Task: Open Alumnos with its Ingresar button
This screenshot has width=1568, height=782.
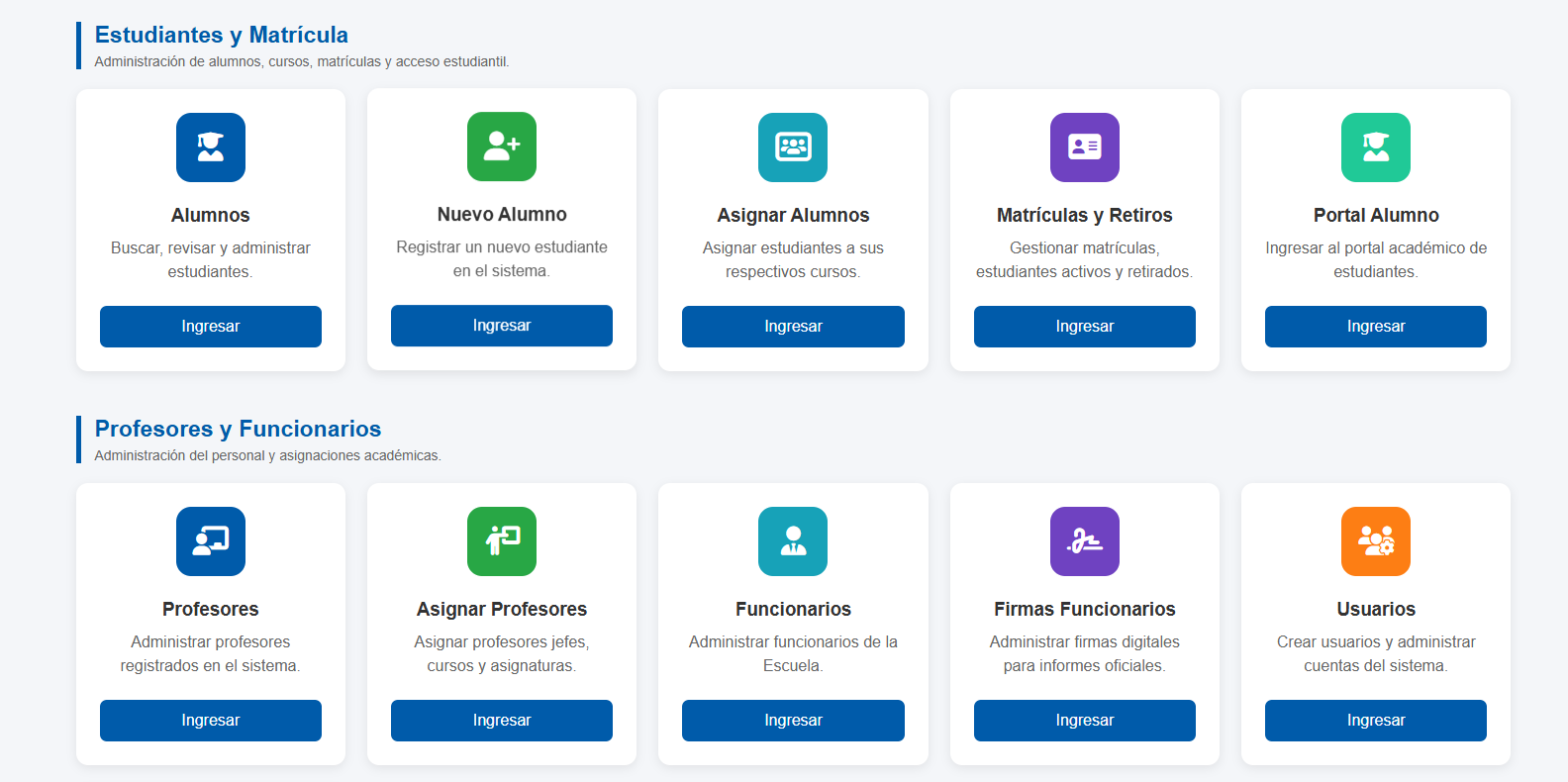Action: (x=211, y=327)
